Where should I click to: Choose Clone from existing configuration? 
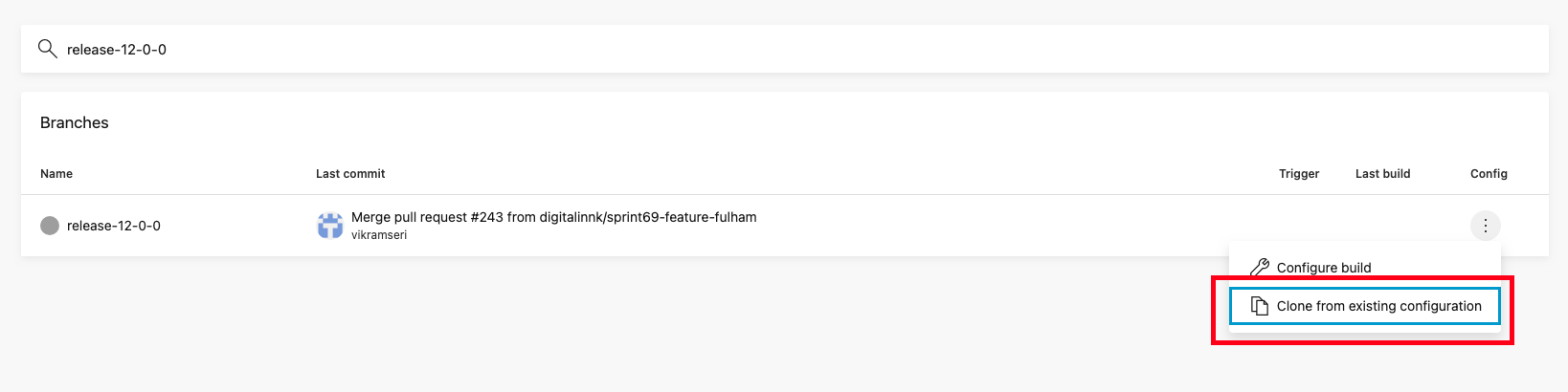pyautogui.click(x=1365, y=306)
